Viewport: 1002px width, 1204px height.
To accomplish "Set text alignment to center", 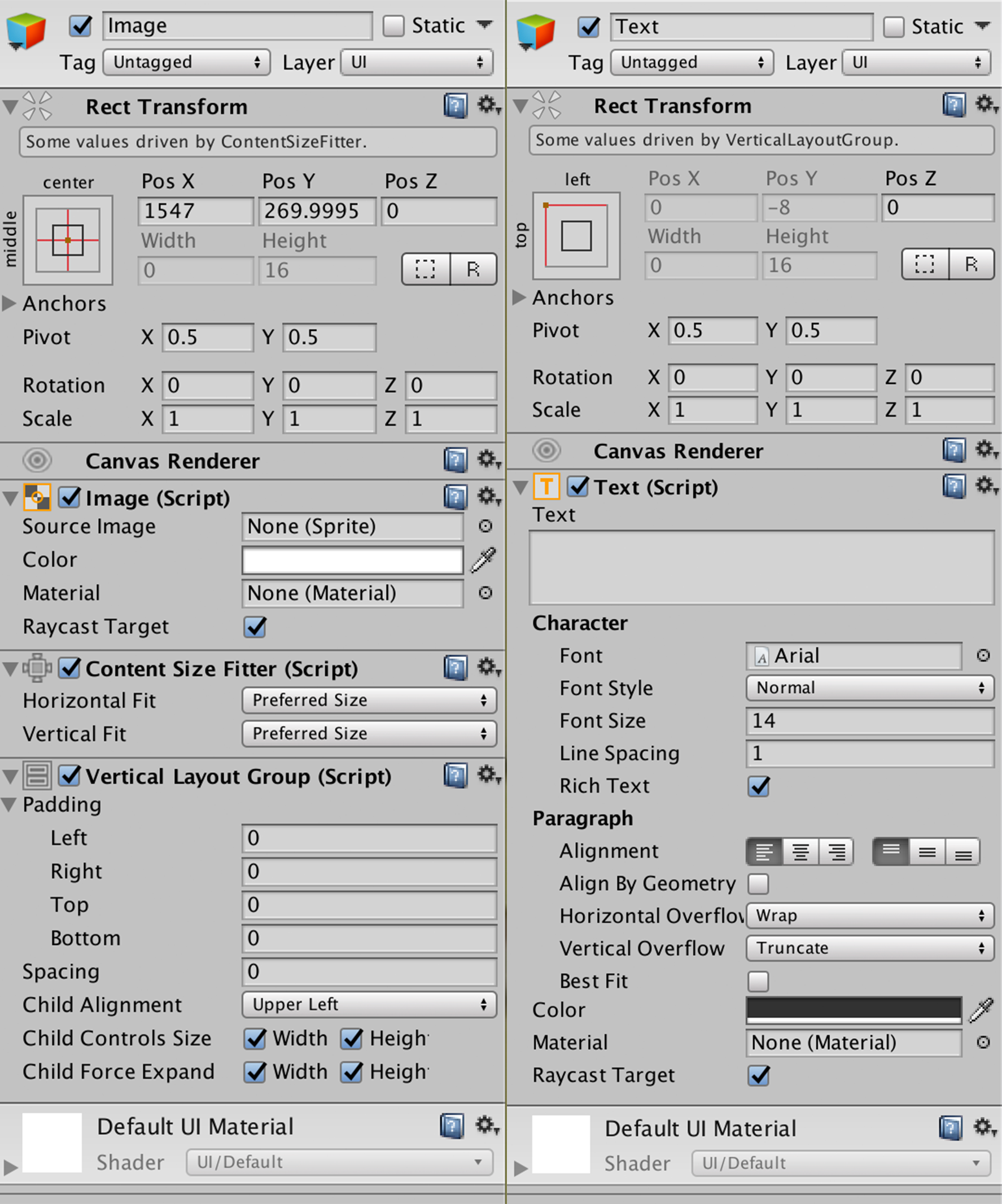I will coord(801,851).
